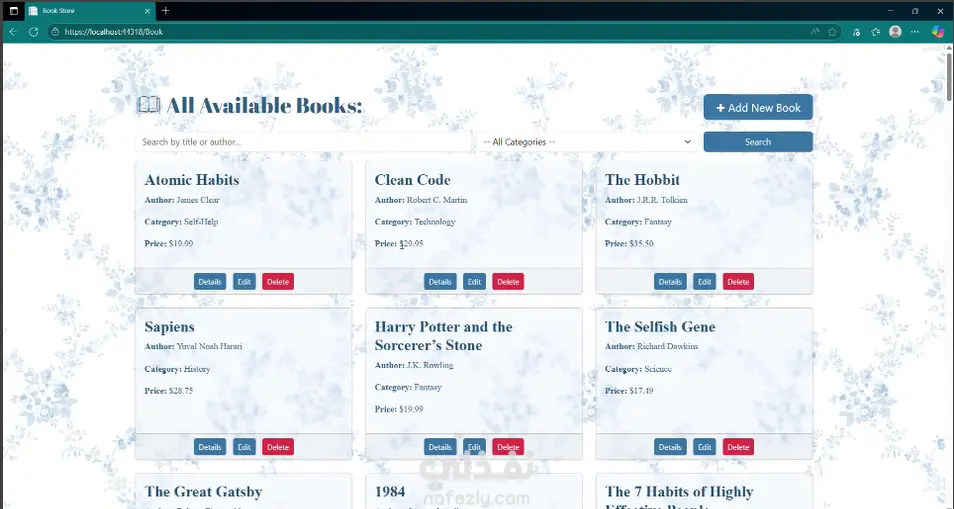The height and width of the screenshot is (509, 954).
Task: Edit The Hobbit book
Action: tap(705, 282)
